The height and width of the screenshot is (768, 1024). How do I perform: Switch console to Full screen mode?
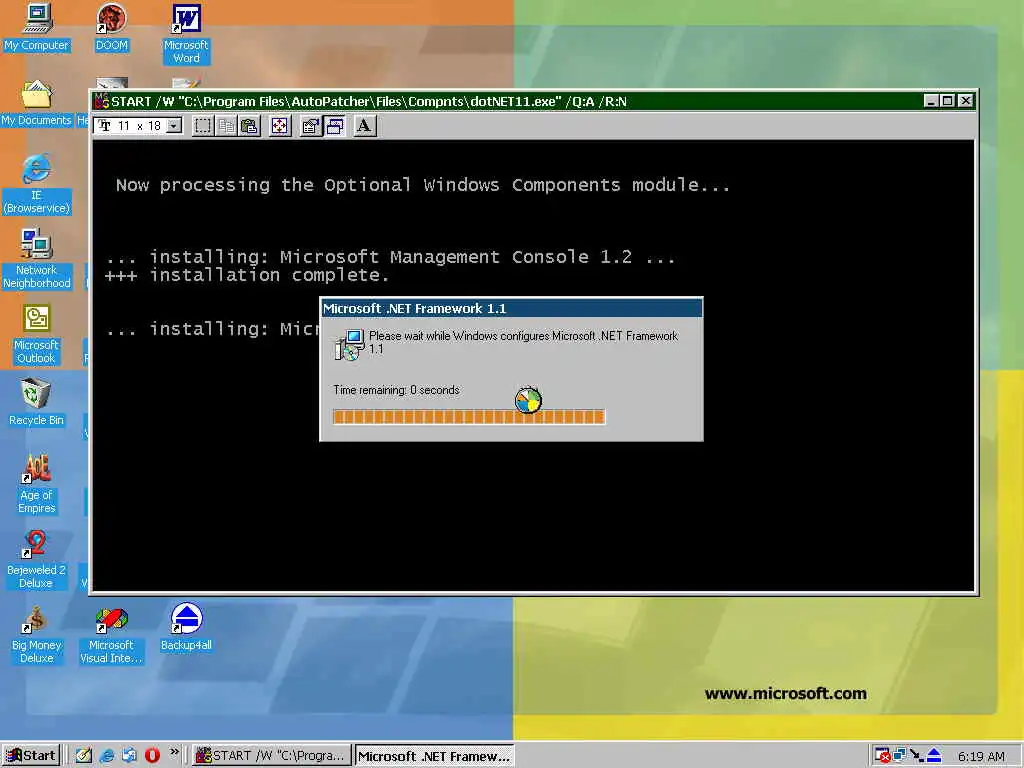click(280, 126)
